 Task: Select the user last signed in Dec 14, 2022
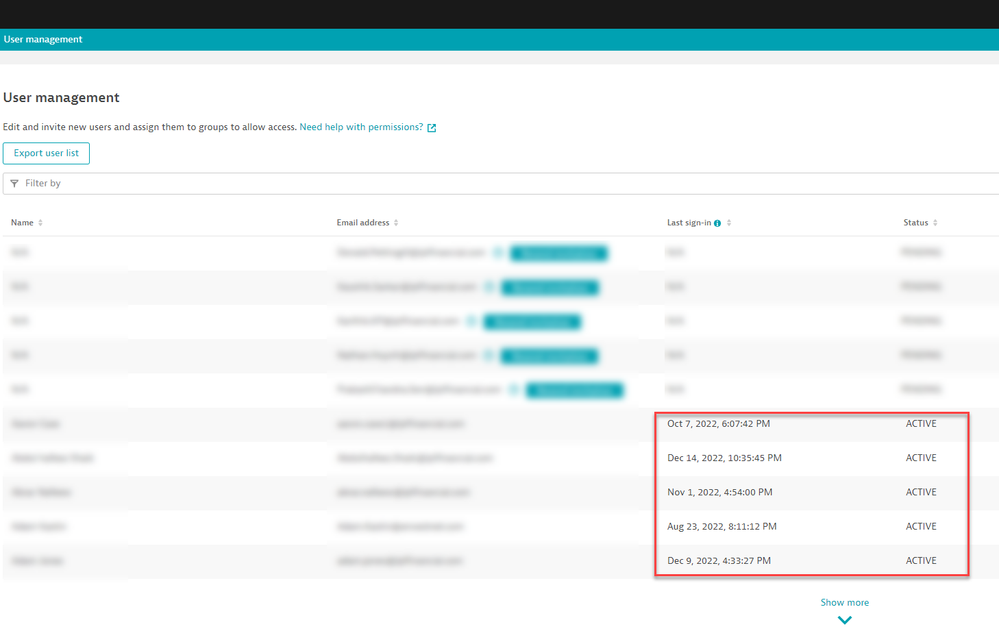pos(724,458)
